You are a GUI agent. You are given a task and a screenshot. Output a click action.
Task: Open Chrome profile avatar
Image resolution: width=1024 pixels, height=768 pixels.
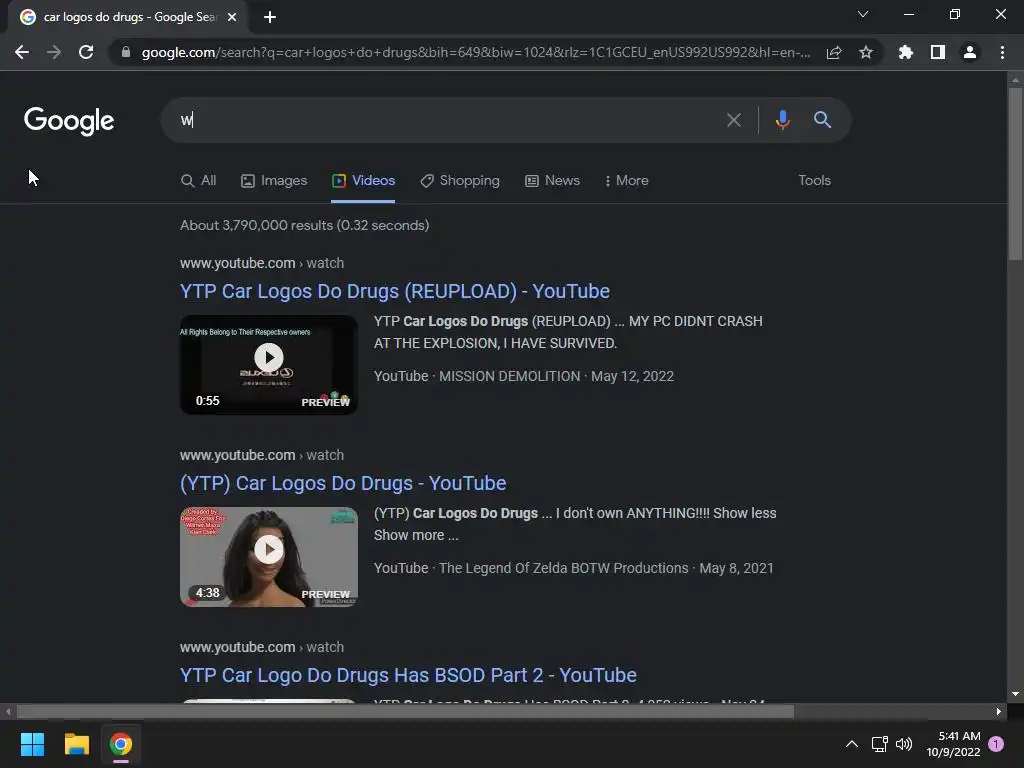point(970,52)
